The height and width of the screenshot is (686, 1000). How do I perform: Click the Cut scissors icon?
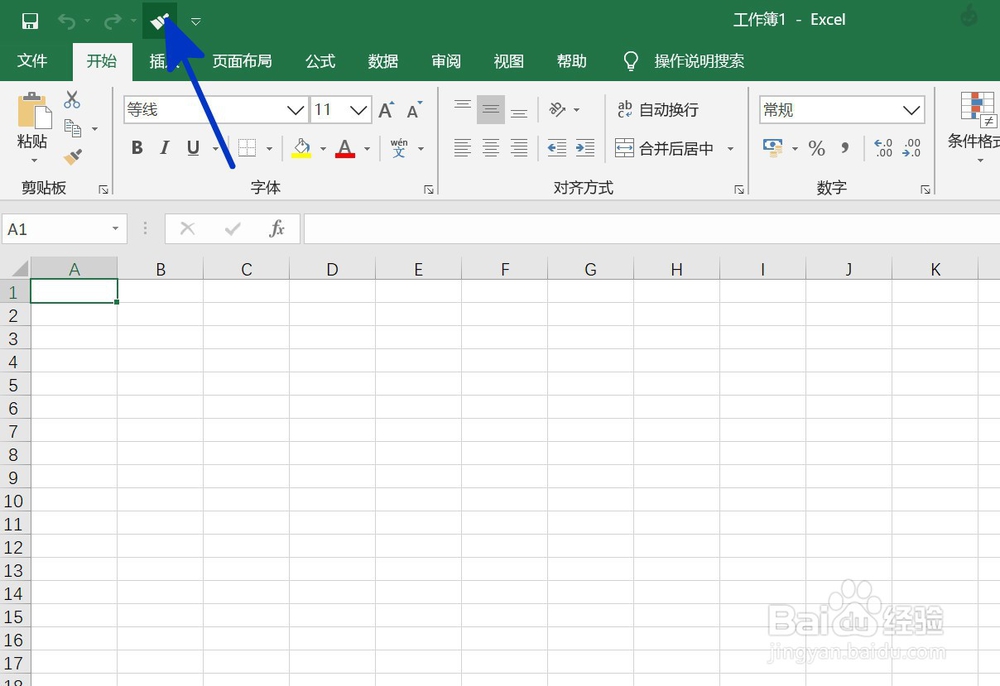click(x=72, y=99)
